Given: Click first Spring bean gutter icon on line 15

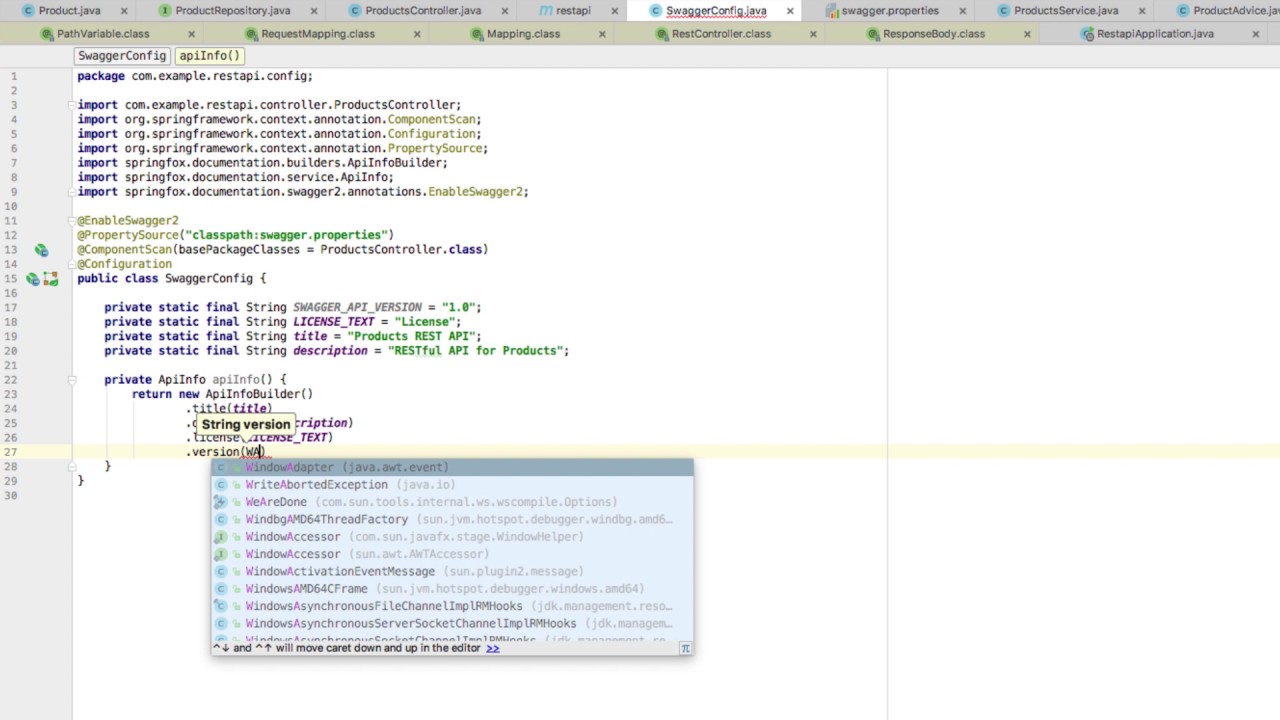Looking at the screenshot, I should click(33, 279).
